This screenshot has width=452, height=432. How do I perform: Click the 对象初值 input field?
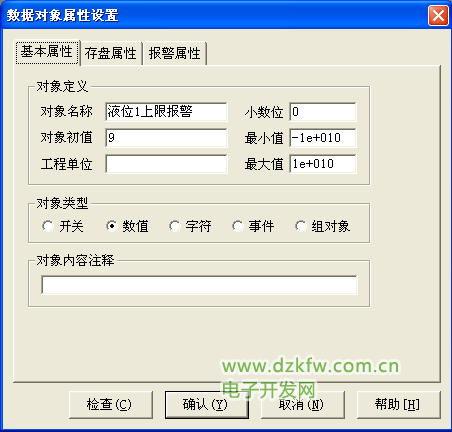click(x=166, y=138)
